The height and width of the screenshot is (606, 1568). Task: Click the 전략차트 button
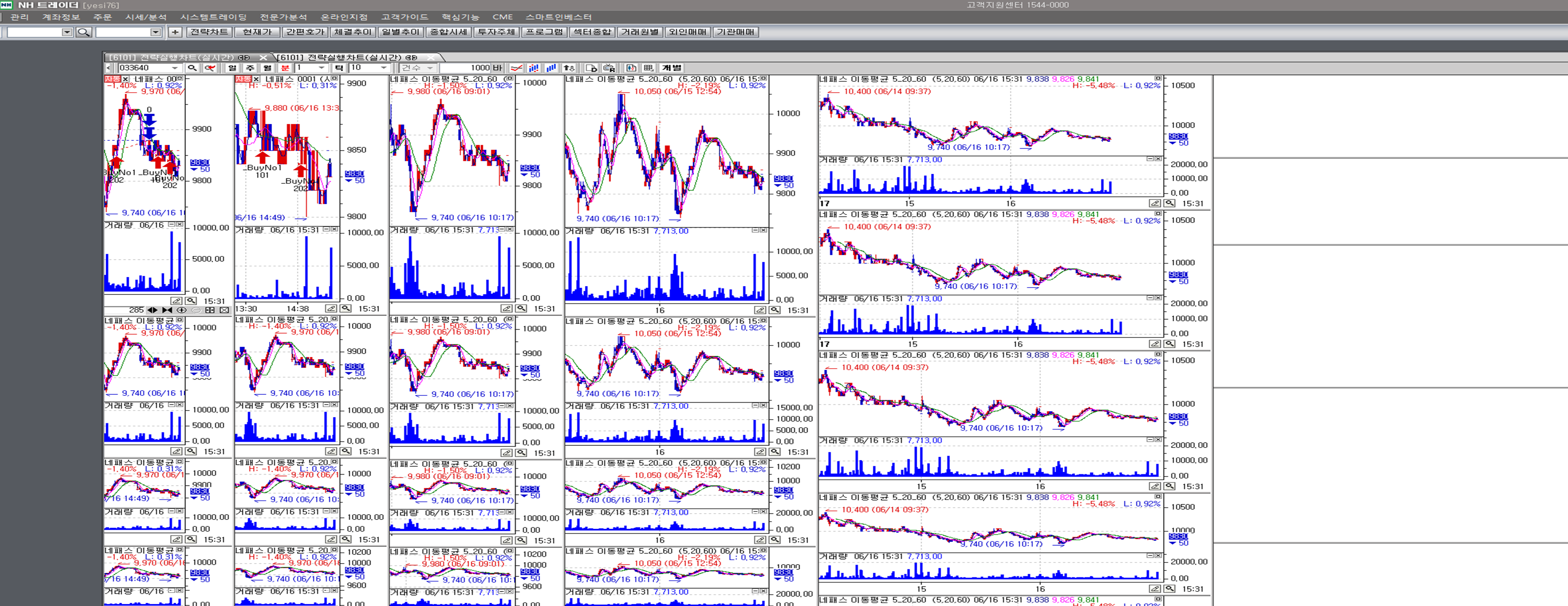click(209, 32)
